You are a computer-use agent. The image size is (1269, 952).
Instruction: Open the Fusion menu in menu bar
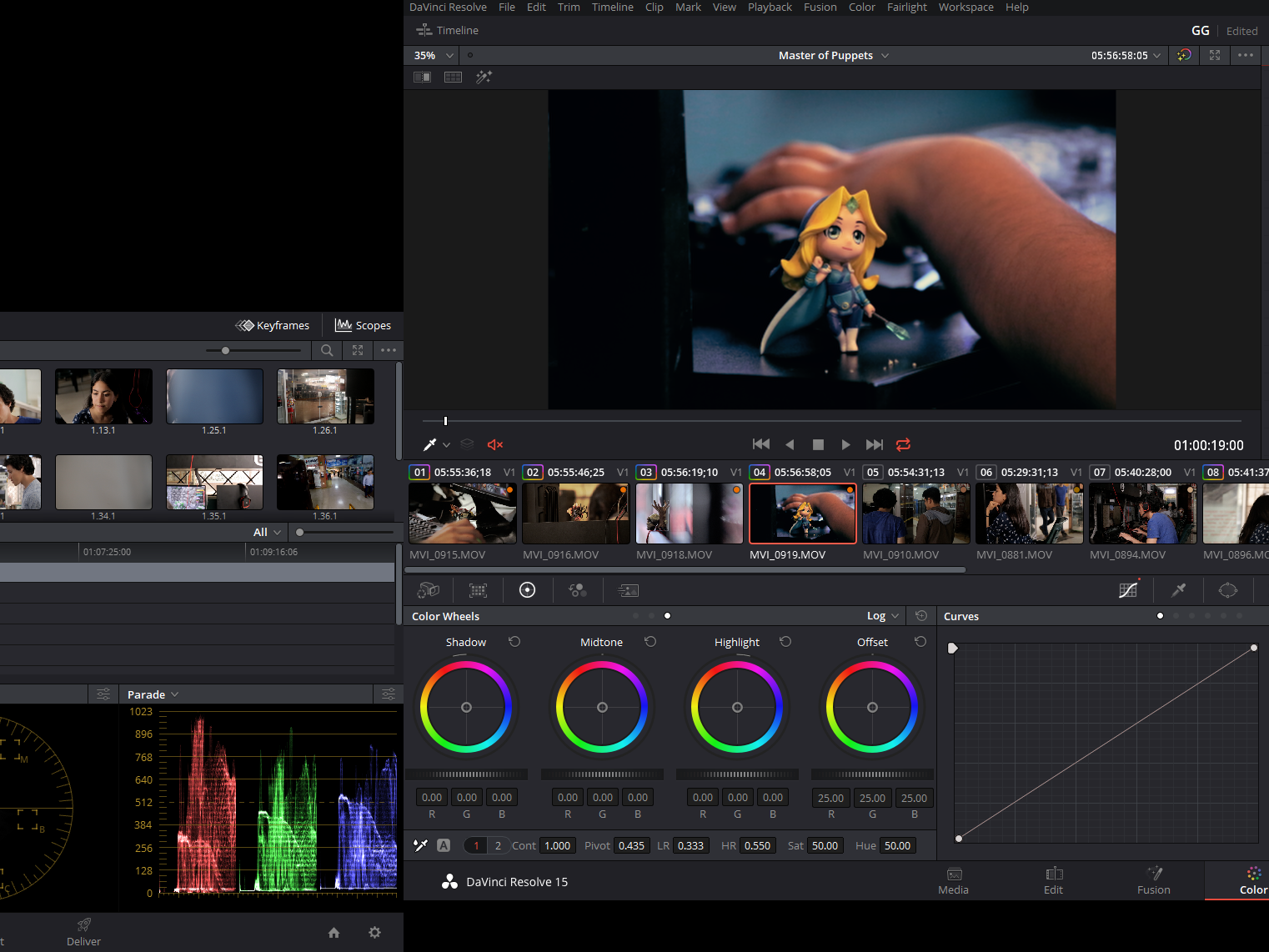click(x=820, y=7)
